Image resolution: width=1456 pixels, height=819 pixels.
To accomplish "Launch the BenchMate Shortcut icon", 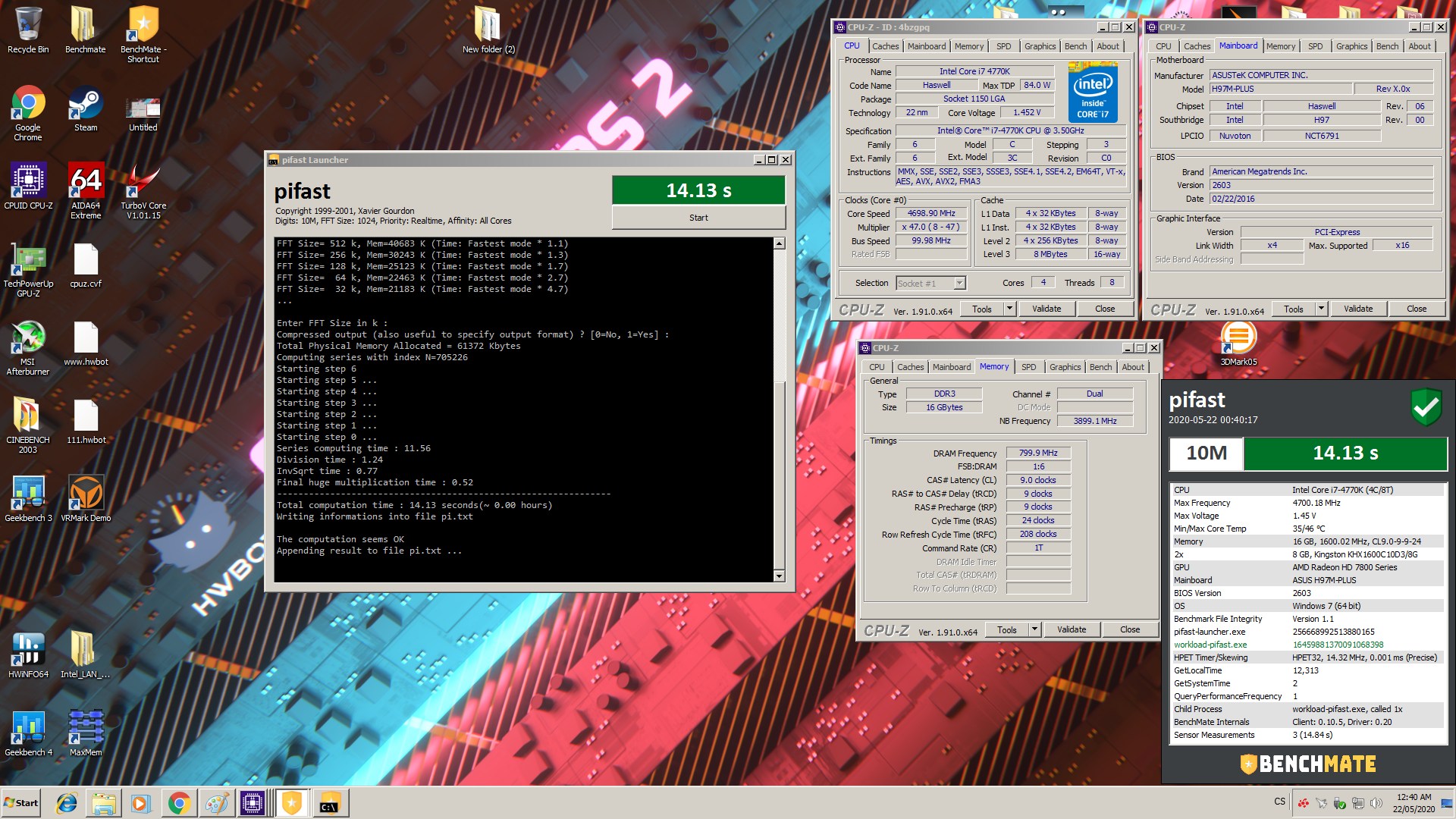I will (143, 34).
